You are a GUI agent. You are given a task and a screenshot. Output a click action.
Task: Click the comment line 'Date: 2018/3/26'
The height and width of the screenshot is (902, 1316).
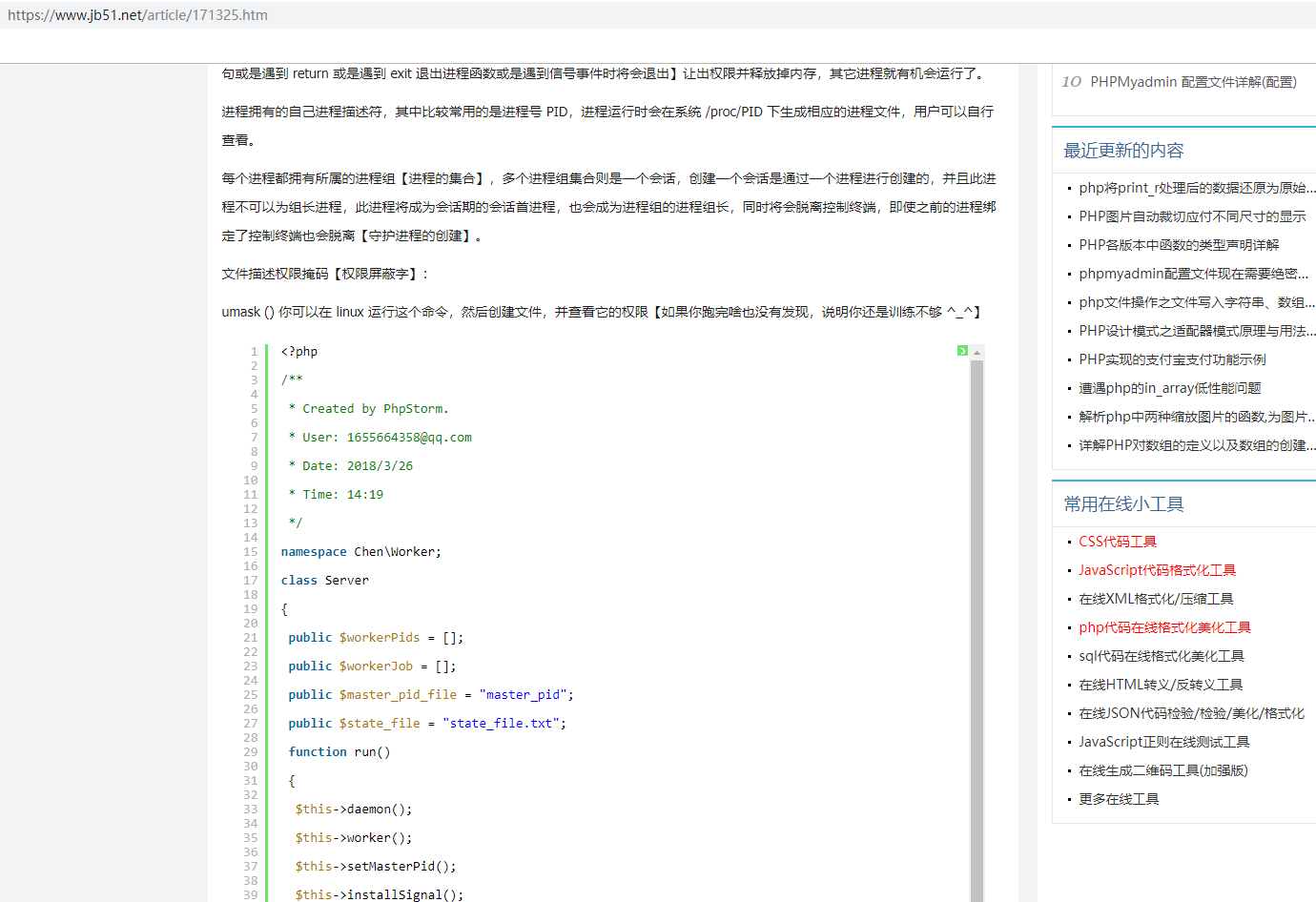point(350,466)
